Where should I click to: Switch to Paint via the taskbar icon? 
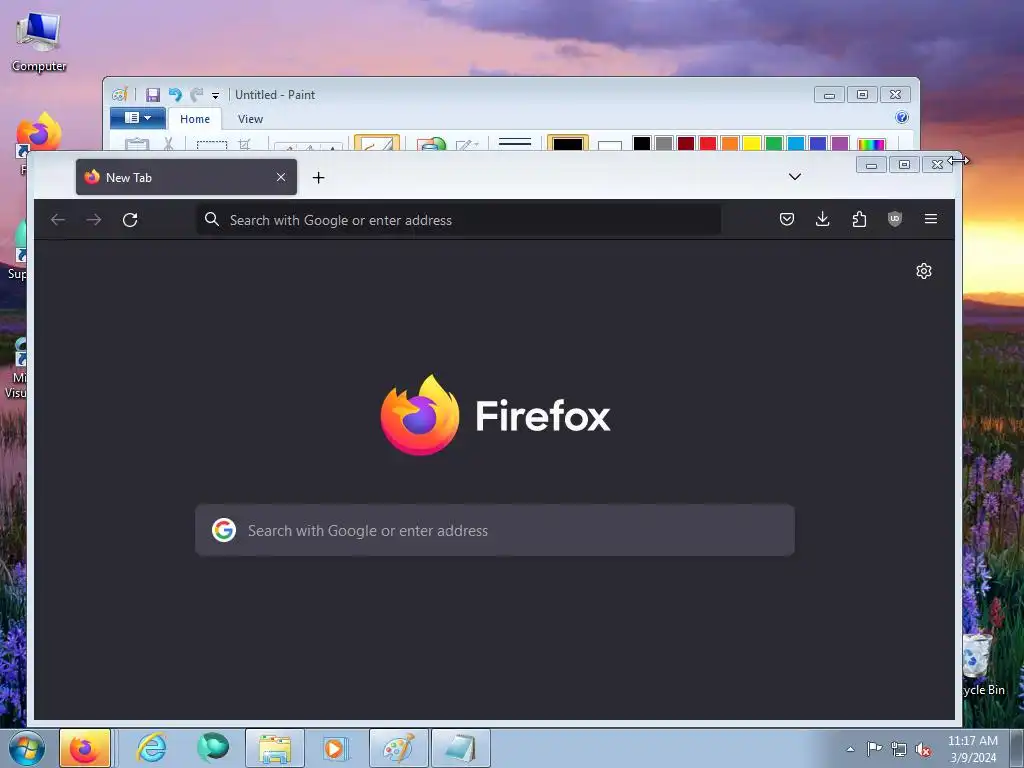coord(399,748)
